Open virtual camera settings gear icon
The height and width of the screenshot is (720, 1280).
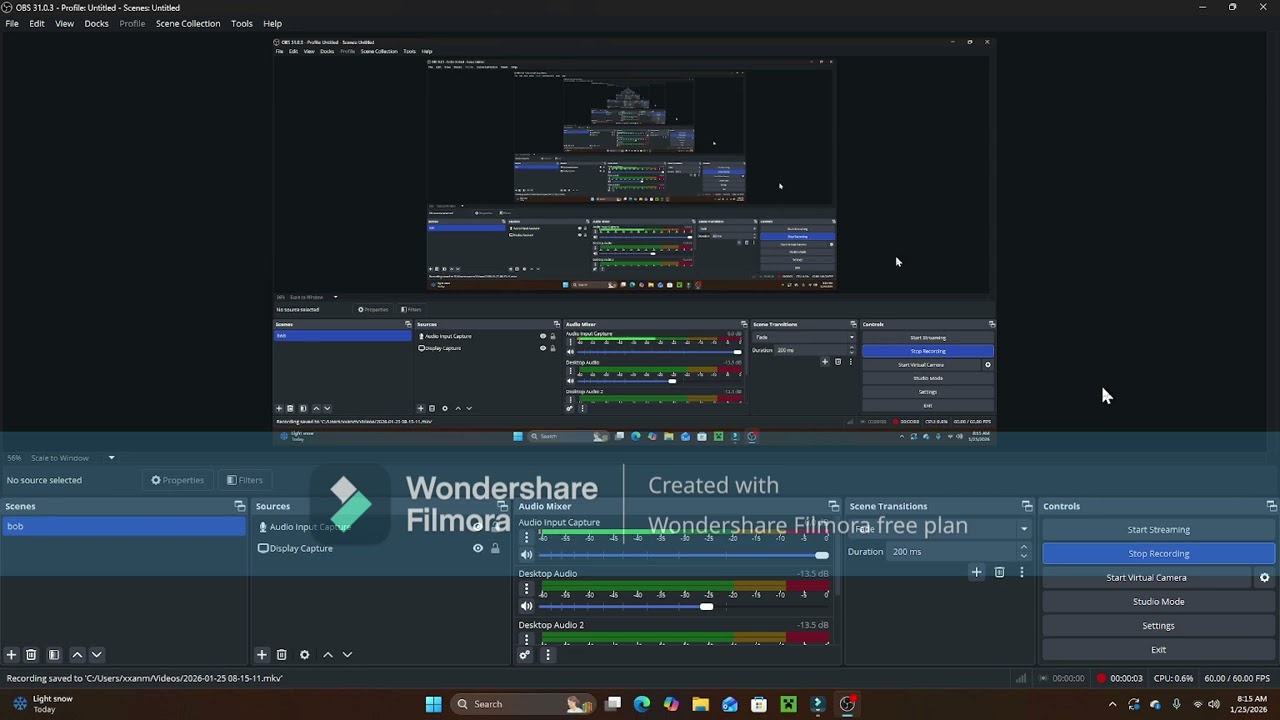click(x=1264, y=578)
